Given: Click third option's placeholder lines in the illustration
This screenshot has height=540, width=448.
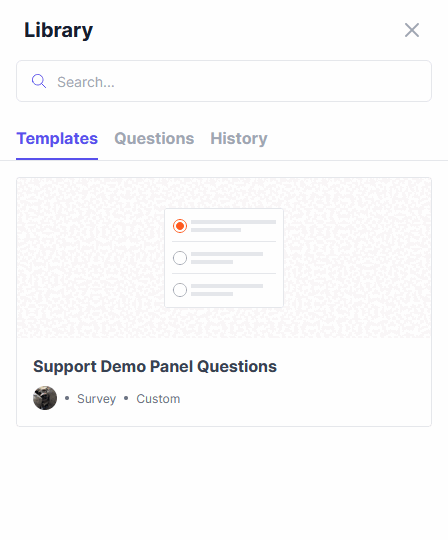Looking at the screenshot, I should click(227, 290).
